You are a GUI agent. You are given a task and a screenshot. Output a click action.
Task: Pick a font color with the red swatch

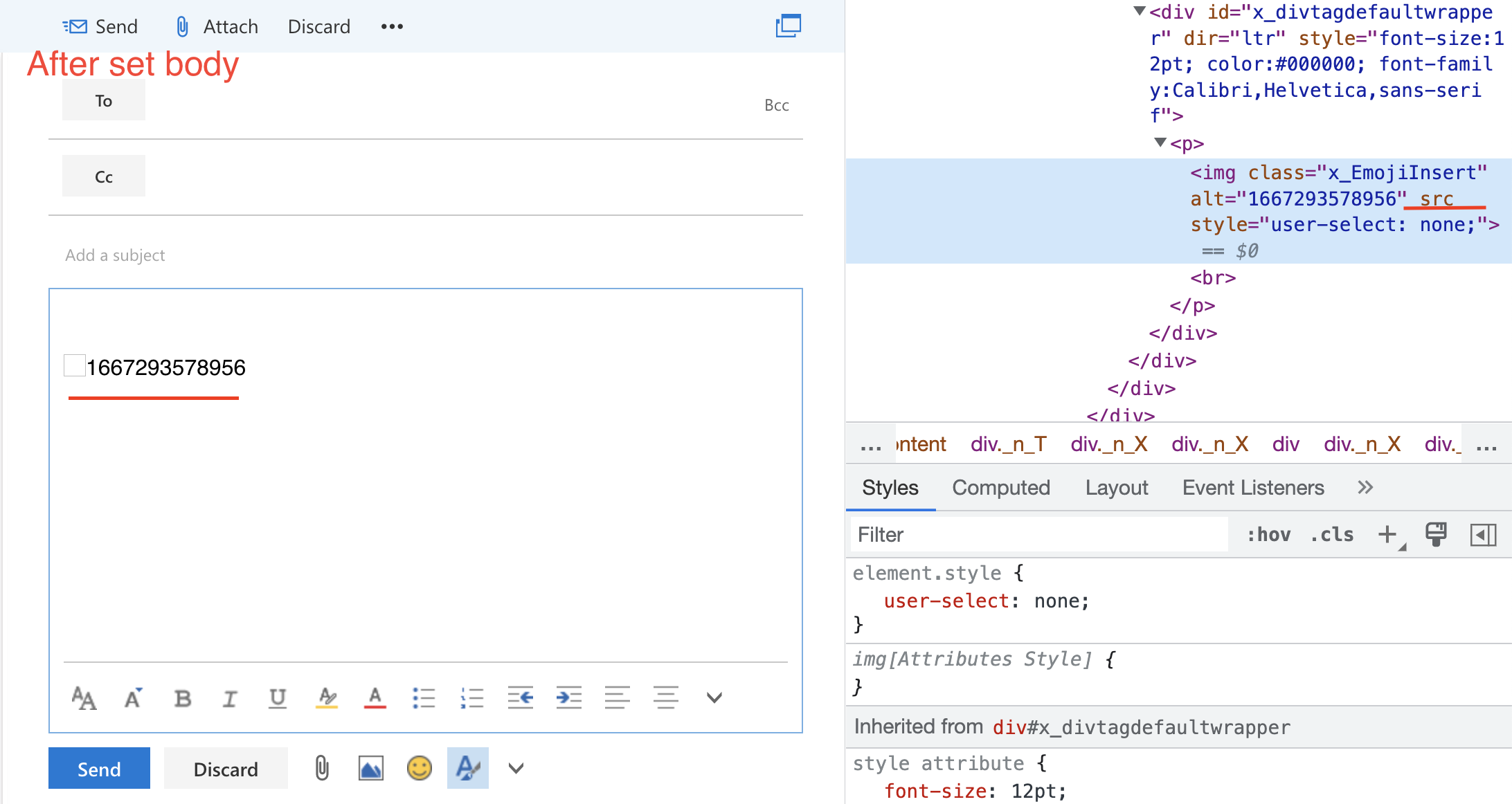375,697
